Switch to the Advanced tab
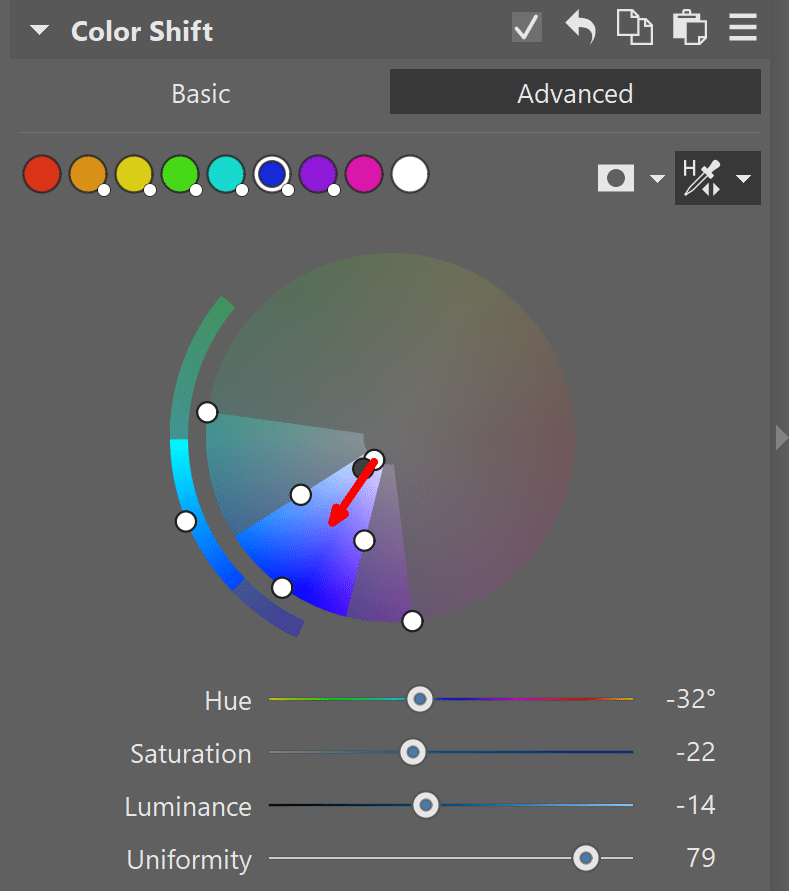The image size is (789, 891). click(x=575, y=92)
